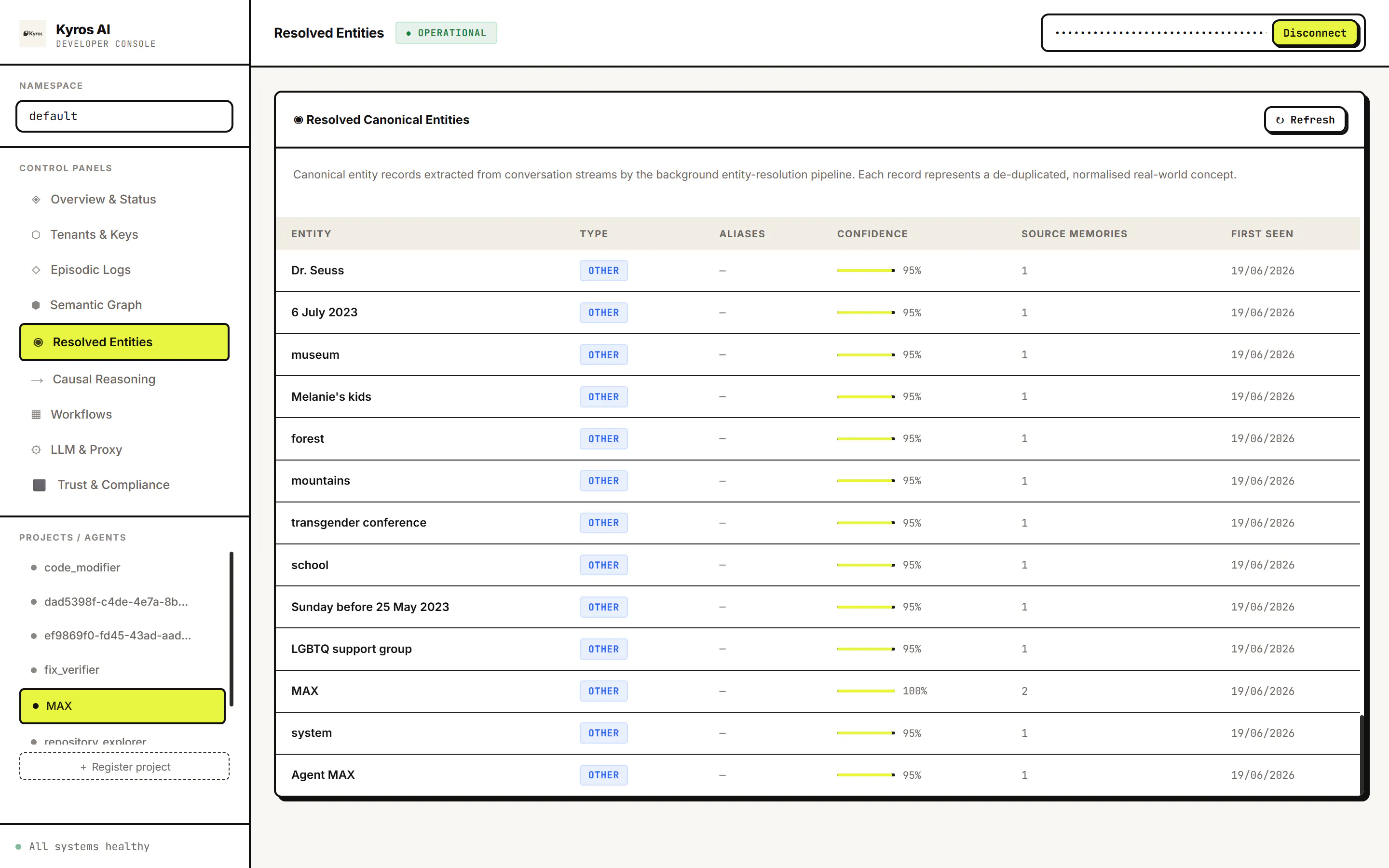Click source memories count 2 for MAX

tap(1024, 691)
